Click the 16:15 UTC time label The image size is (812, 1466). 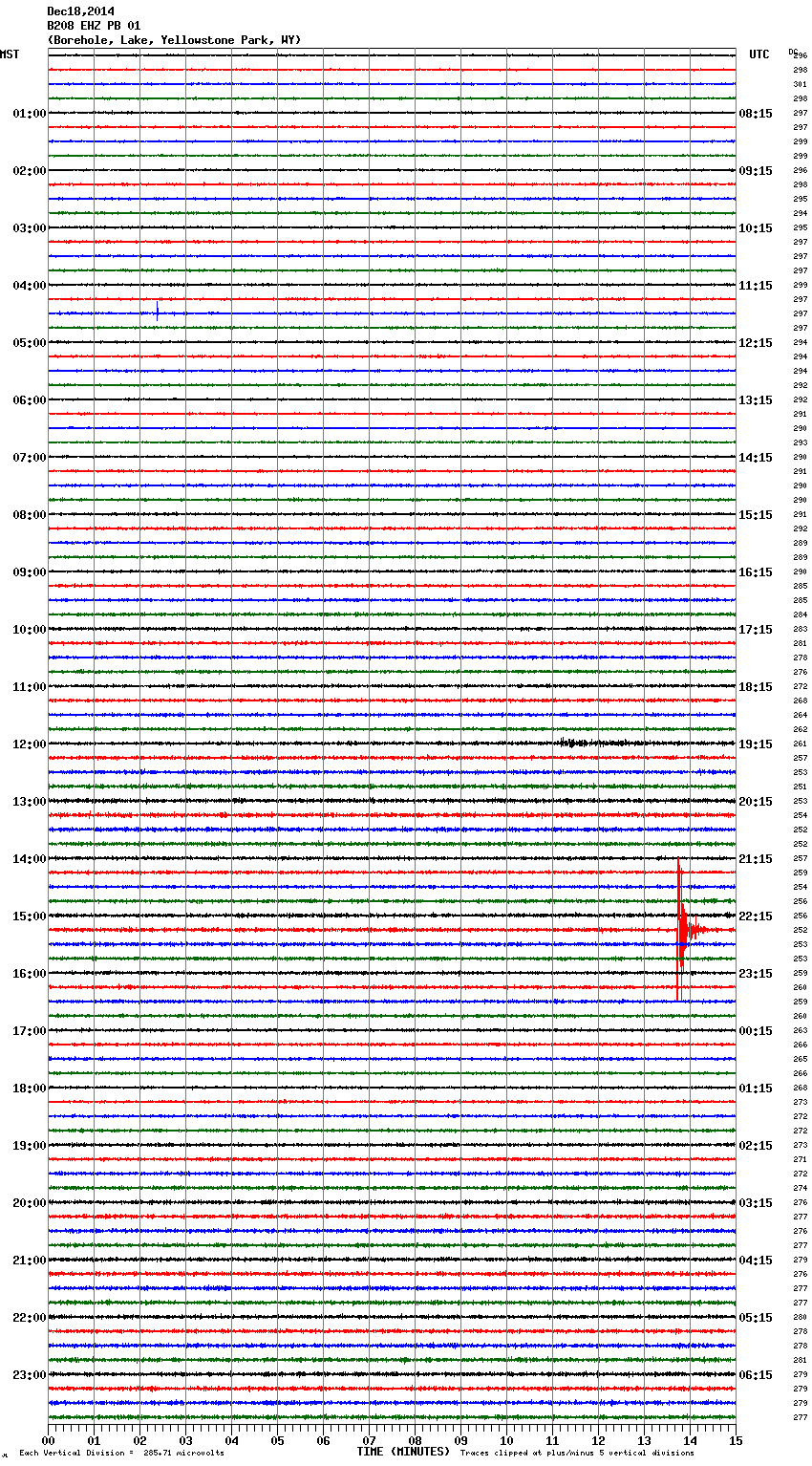756,572
